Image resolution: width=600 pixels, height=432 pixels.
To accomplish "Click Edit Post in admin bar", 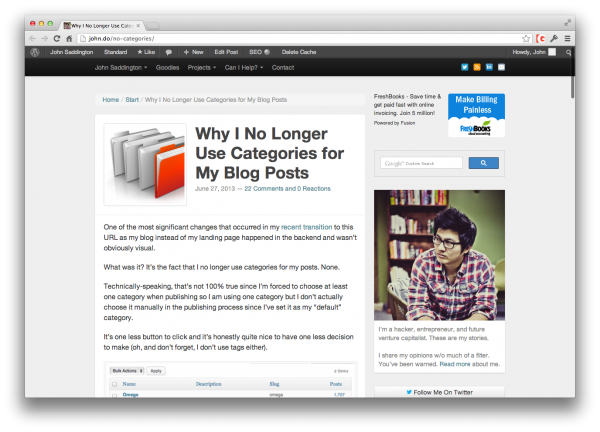I will tap(226, 52).
